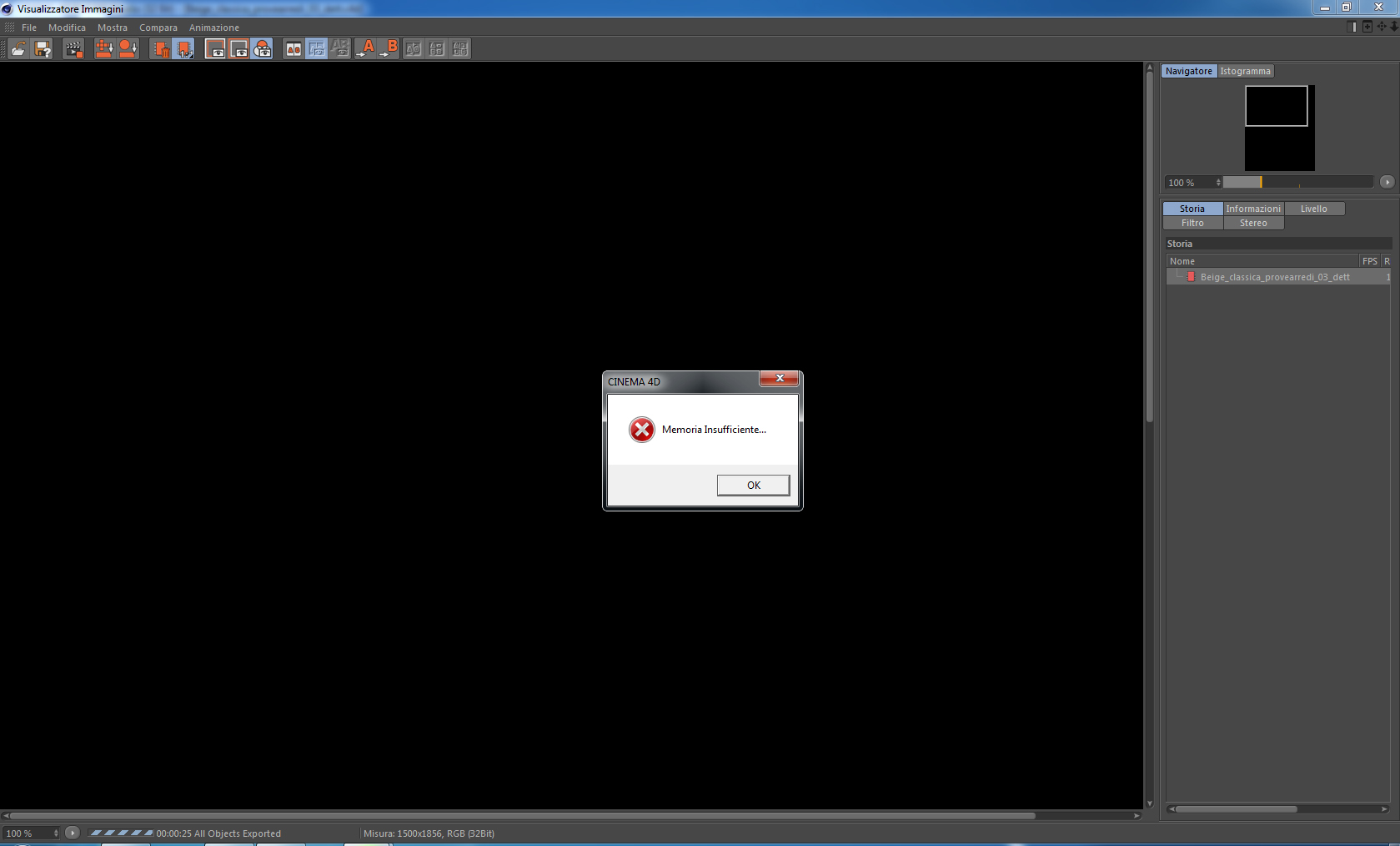
Task: Open the Mostra menu
Action: coord(113,28)
